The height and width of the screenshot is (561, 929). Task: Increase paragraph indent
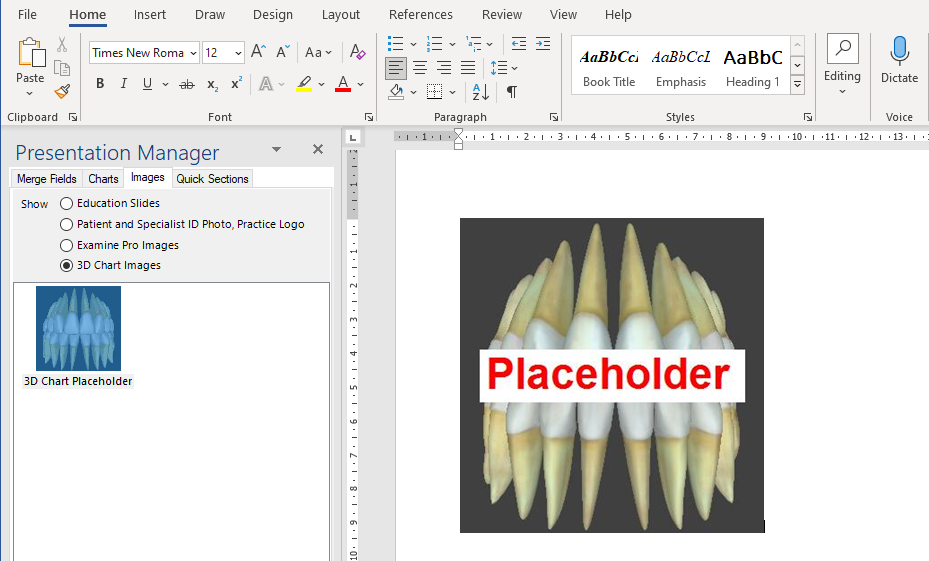pyautogui.click(x=543, y=44)
